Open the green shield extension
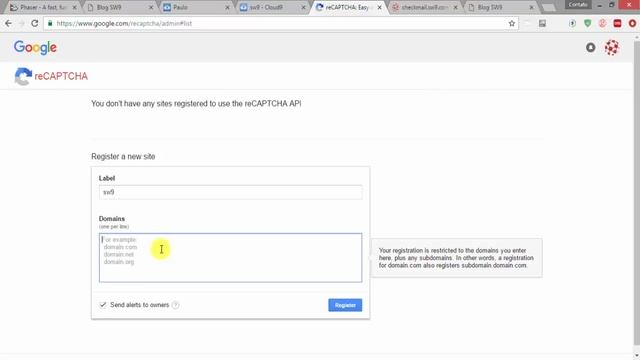The image size is (640, 360). 587,23
